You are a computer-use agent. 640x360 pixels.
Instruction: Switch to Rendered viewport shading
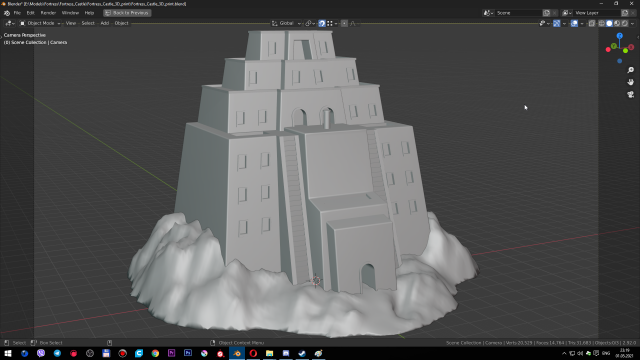coord(625,24)
